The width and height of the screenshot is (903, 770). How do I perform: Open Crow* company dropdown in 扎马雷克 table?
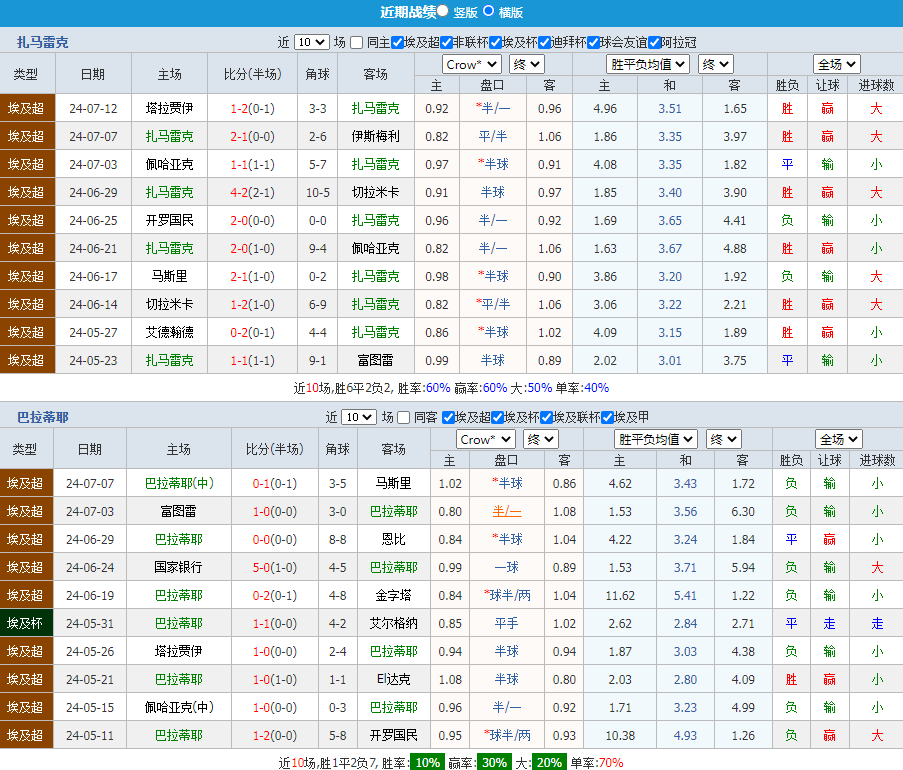click(471, 65)
